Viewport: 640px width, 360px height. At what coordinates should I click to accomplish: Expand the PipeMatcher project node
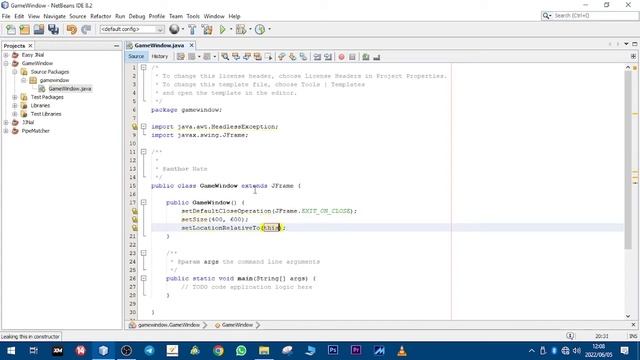(6, 131)
